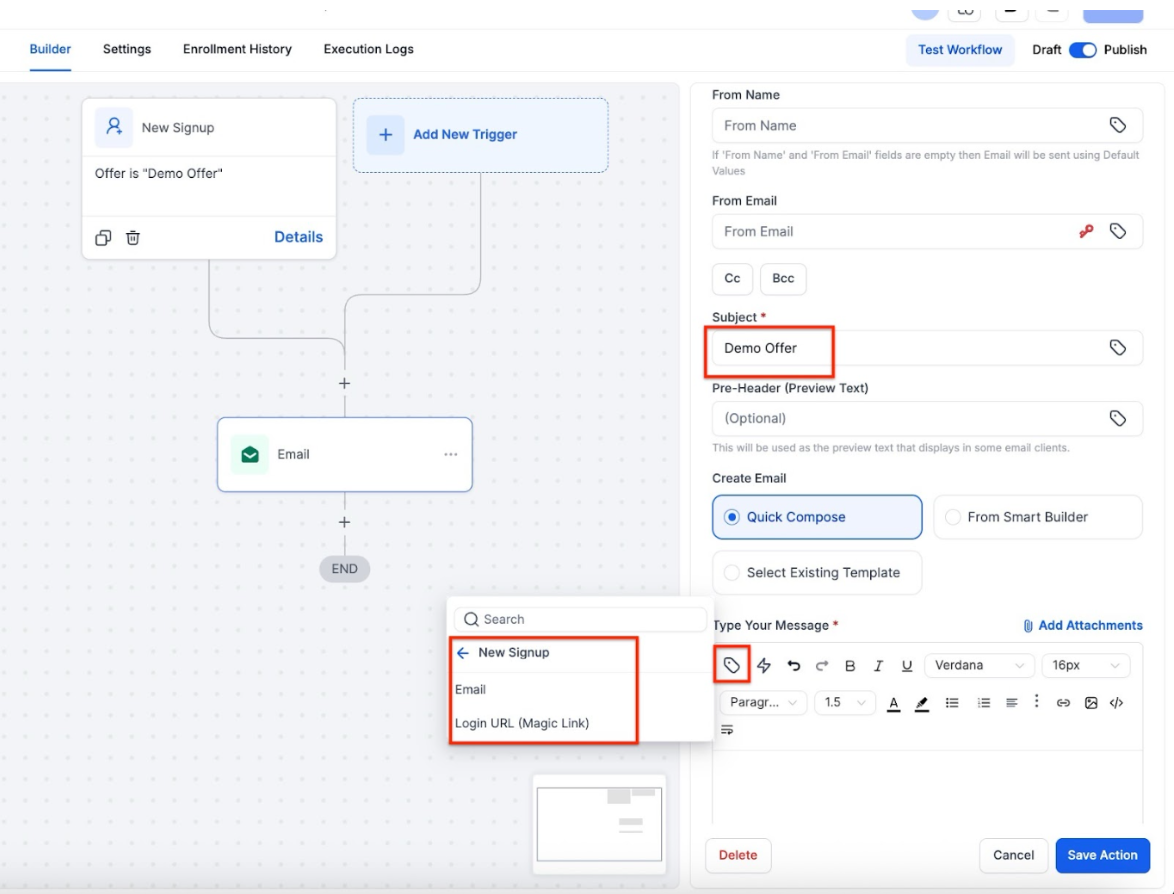Open the 1.5 line height dropdown
The image size is (1174, 894).
[x=845, y=703]
